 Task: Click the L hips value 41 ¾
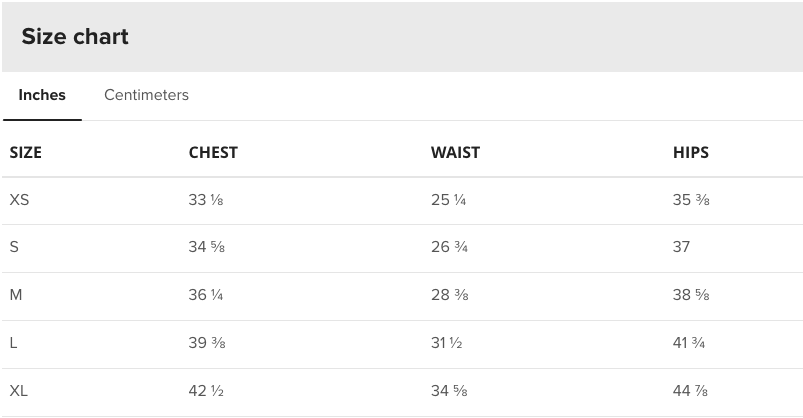(x=690, y=343)
